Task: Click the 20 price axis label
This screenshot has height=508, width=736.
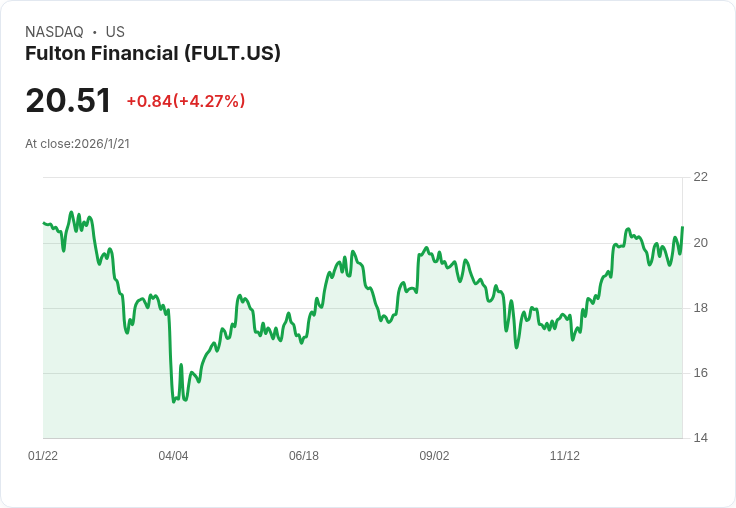Action: tap(700, 243)
